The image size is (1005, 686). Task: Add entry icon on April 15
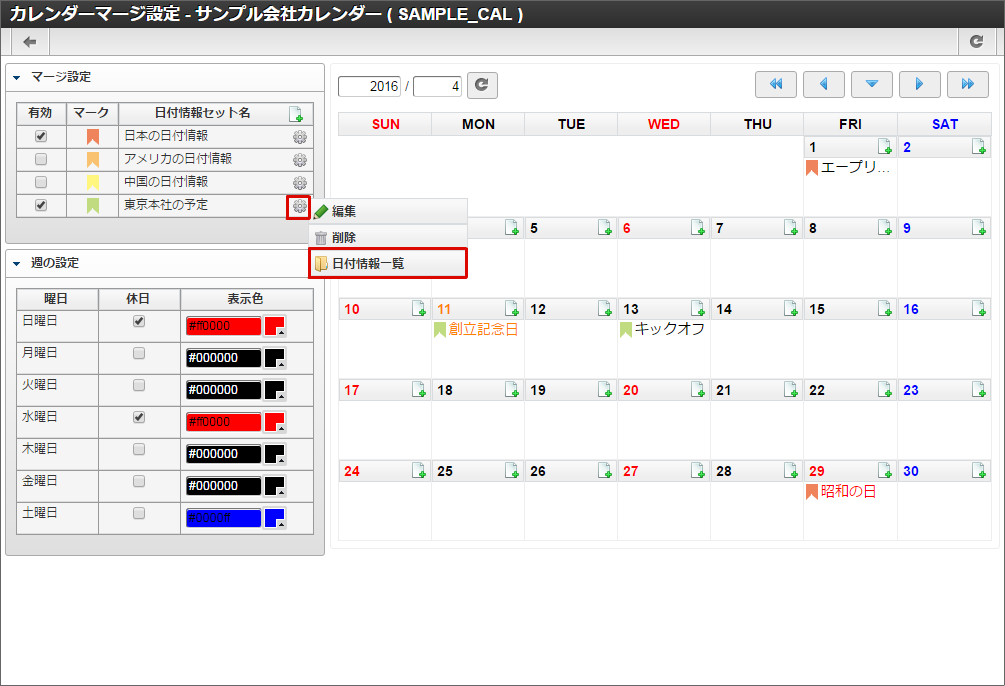(885, 309)
